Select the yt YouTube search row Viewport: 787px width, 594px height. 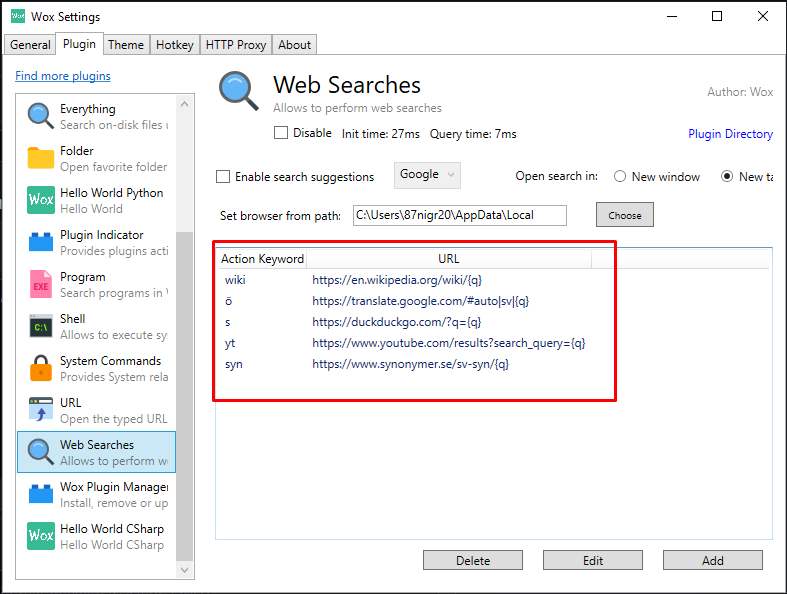pyautogui.click(x=494, y=343)
